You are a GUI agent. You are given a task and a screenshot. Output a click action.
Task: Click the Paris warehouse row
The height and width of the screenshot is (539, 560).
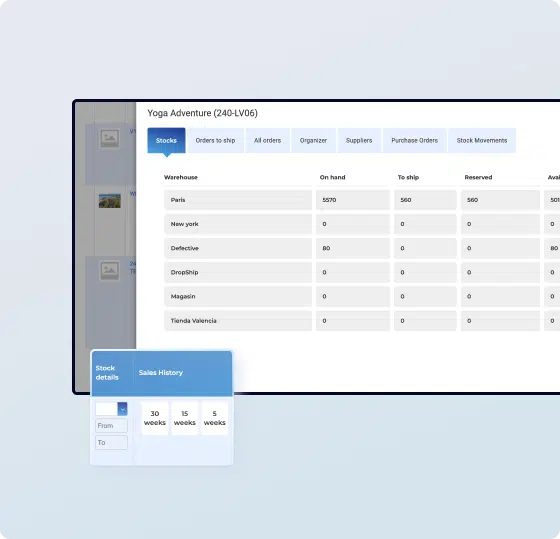pos(362,200)
